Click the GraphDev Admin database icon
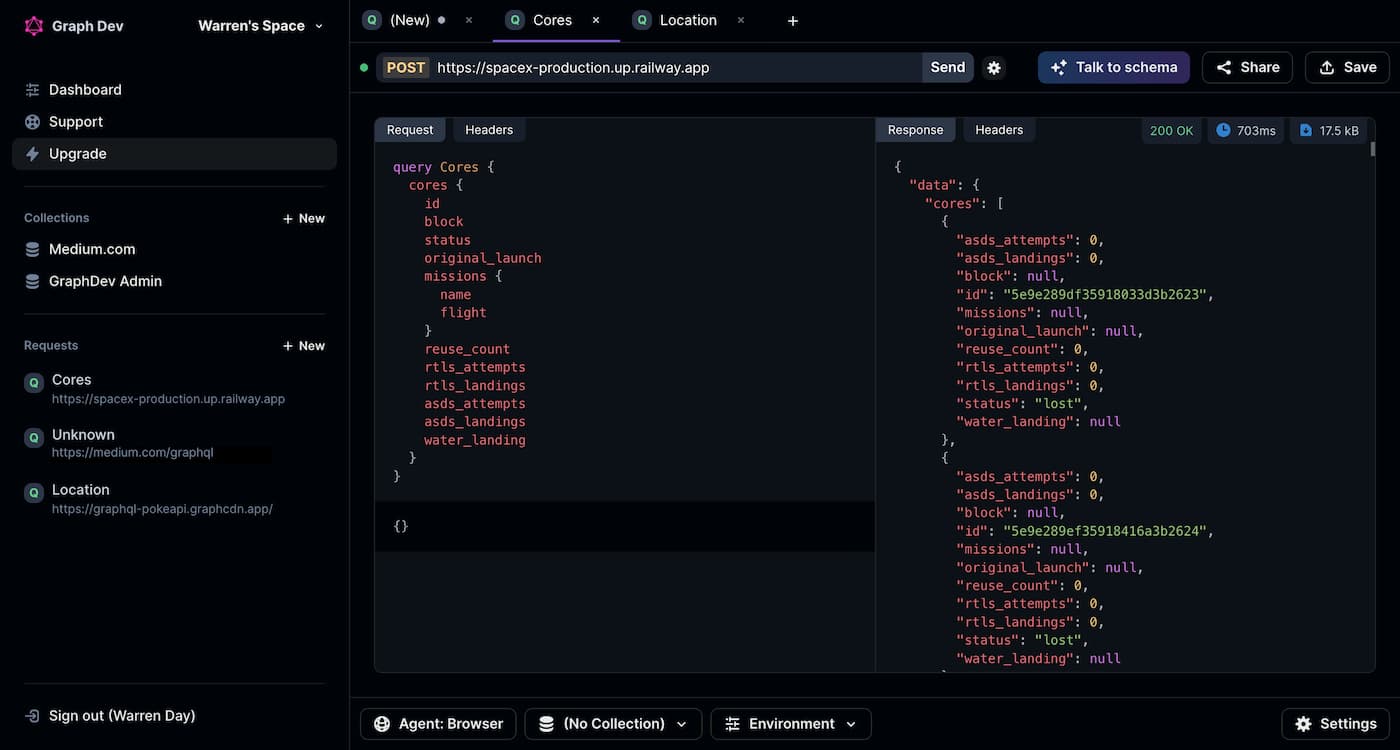This screenshot has height=750, width=1400. [32, 282]
